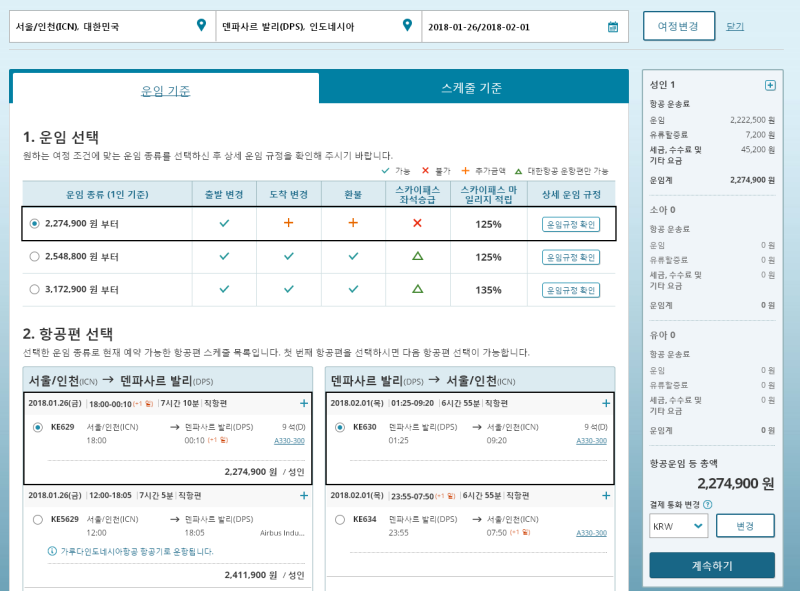Click the 여정변경 button
The height and width of the screenshot is (591, 800).
[679, 26]
